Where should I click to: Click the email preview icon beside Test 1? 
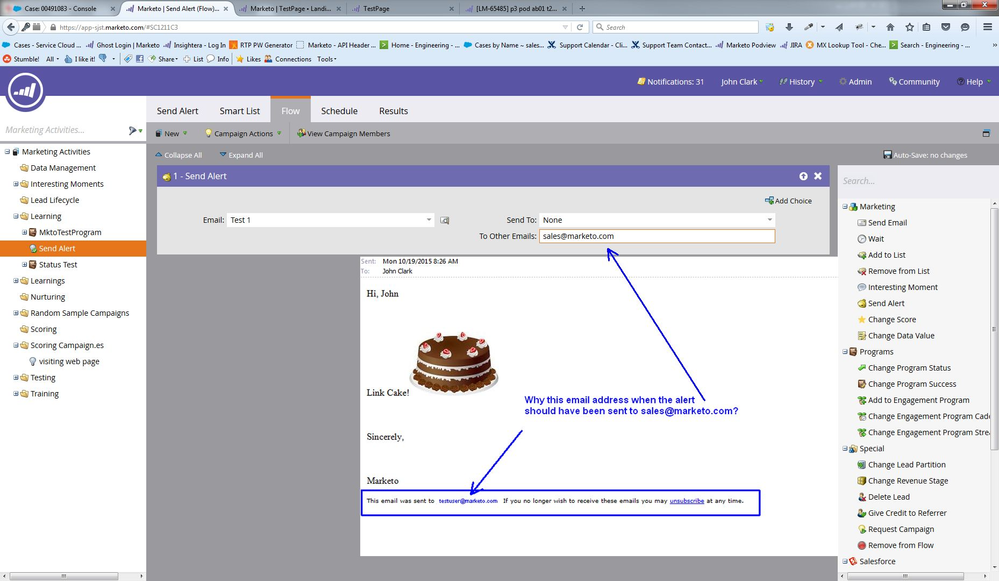tap(445, 220)
